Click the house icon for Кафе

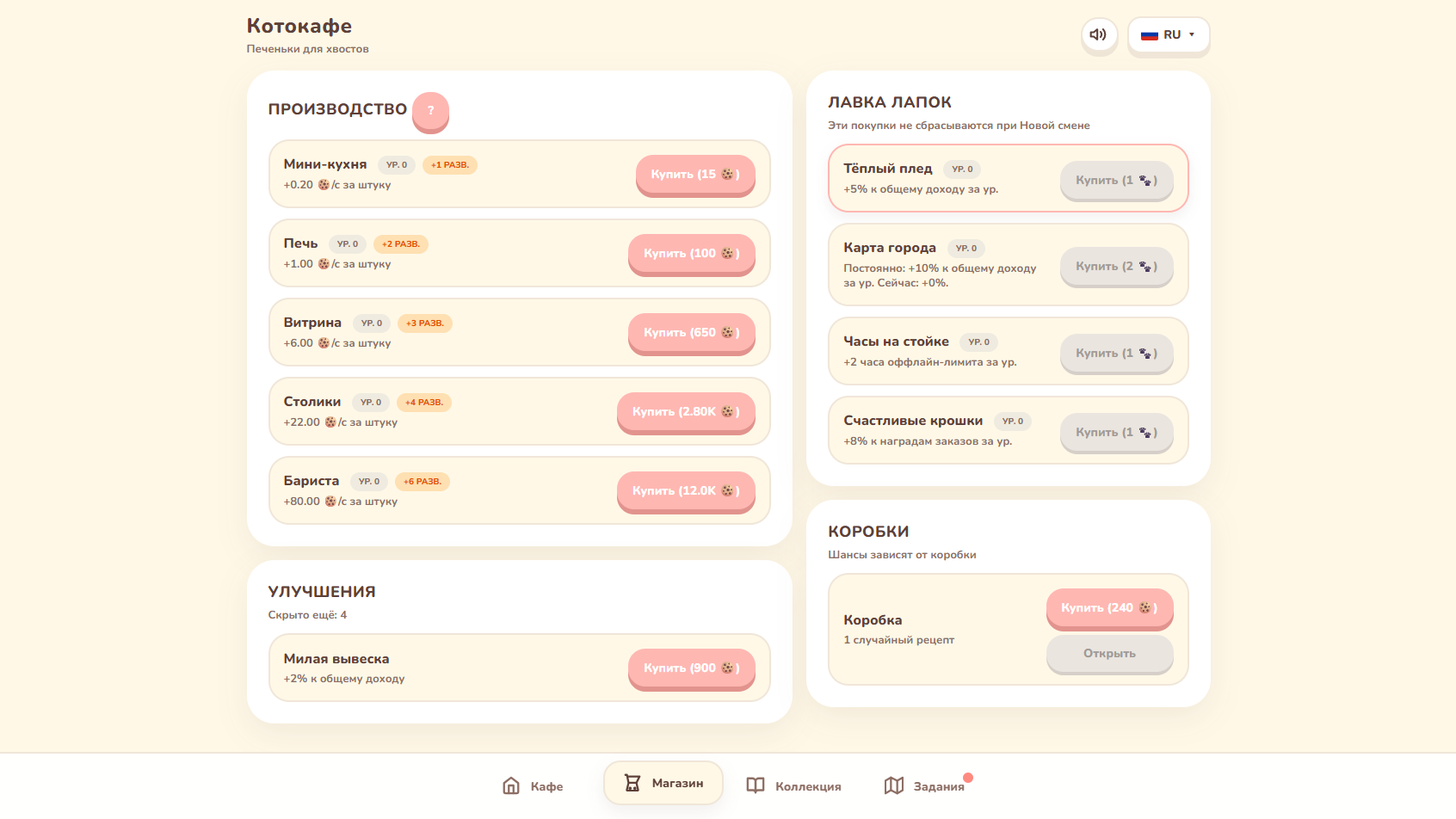point(511,785)
